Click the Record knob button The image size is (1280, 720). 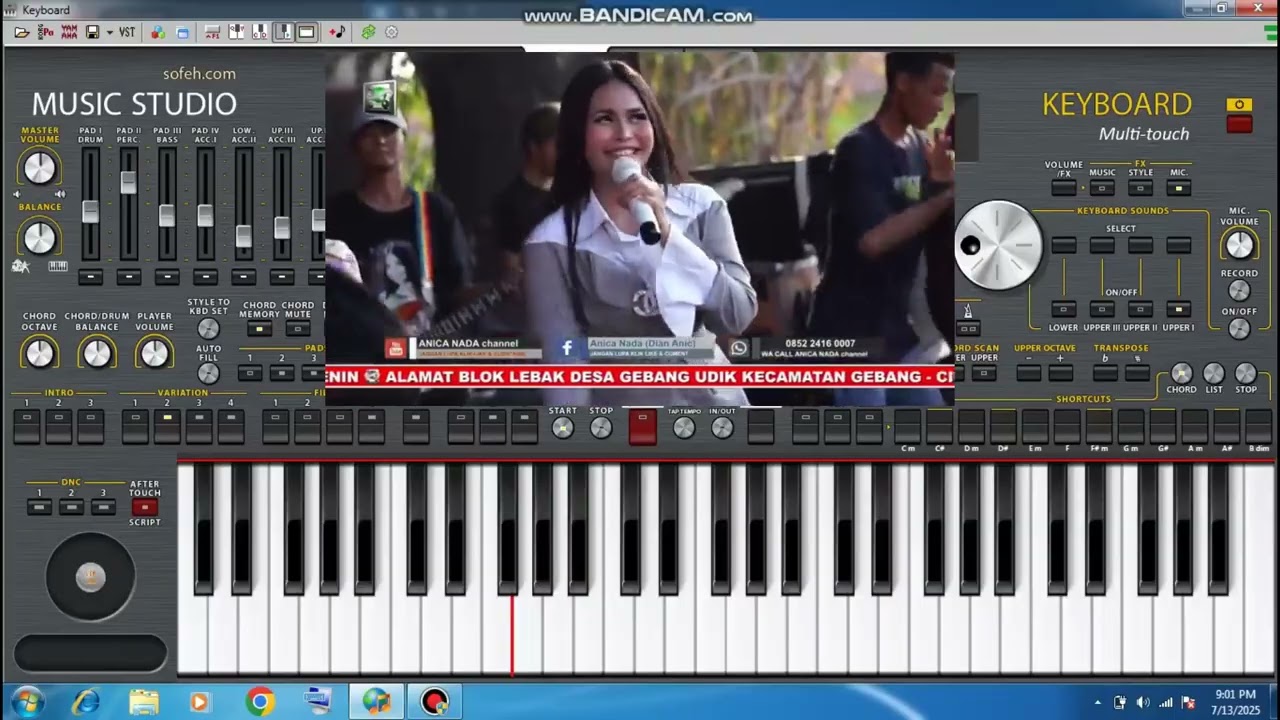1239,291
